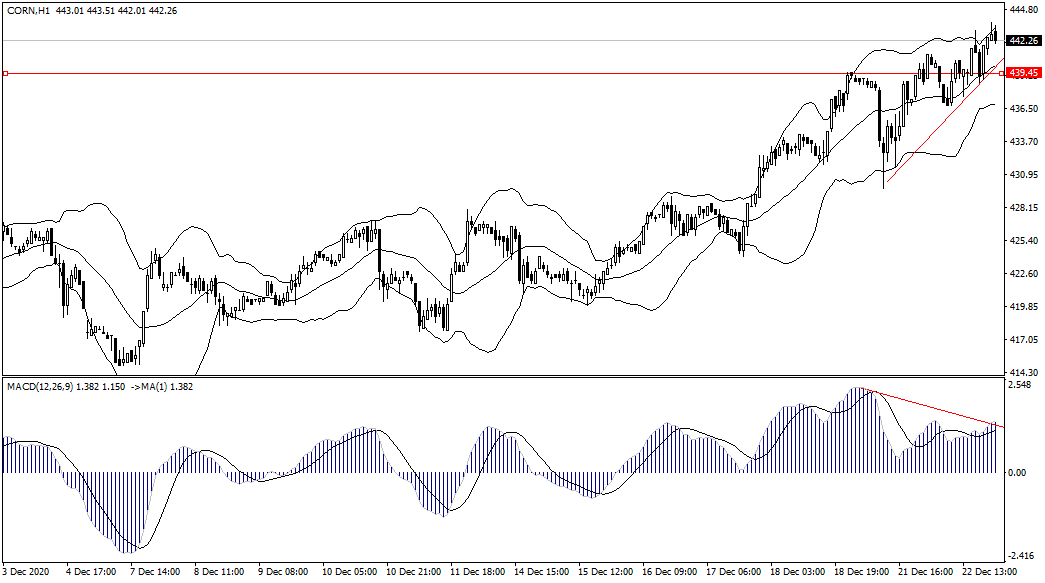Select the horizontal line's left anchor square

[5, 73]
